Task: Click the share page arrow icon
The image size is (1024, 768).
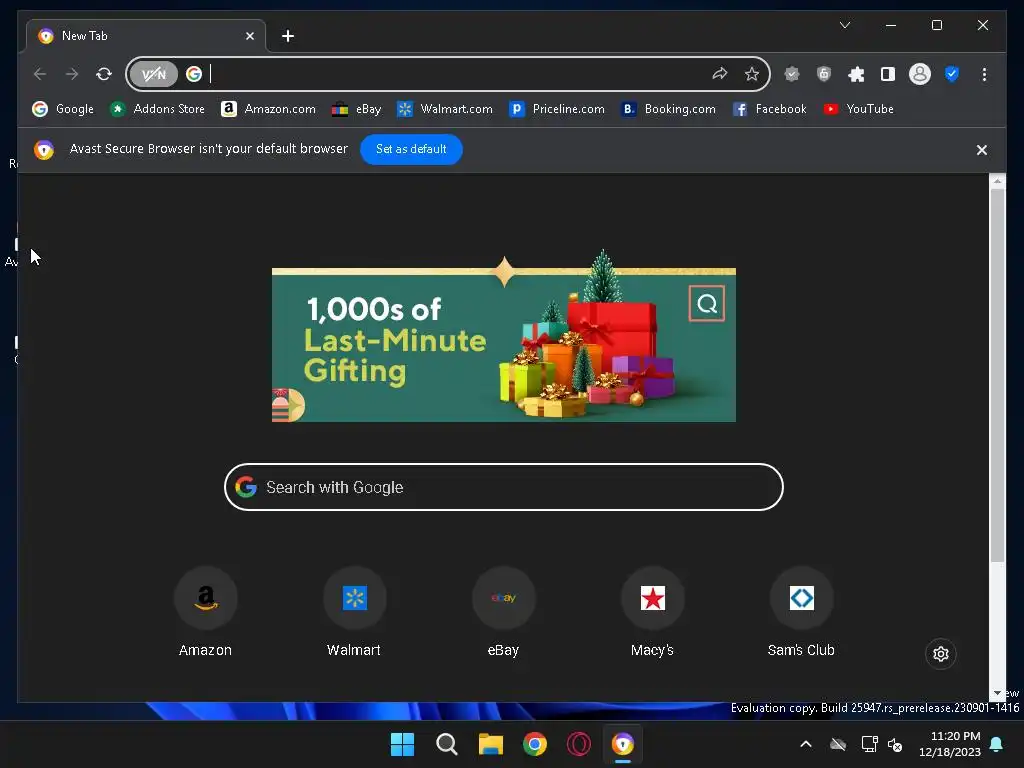Action: click(720, 74)
